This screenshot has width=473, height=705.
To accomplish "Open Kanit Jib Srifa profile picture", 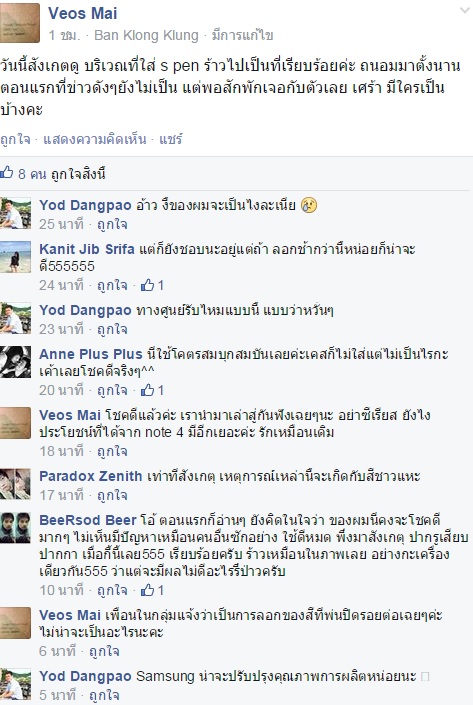I will 15,257.
